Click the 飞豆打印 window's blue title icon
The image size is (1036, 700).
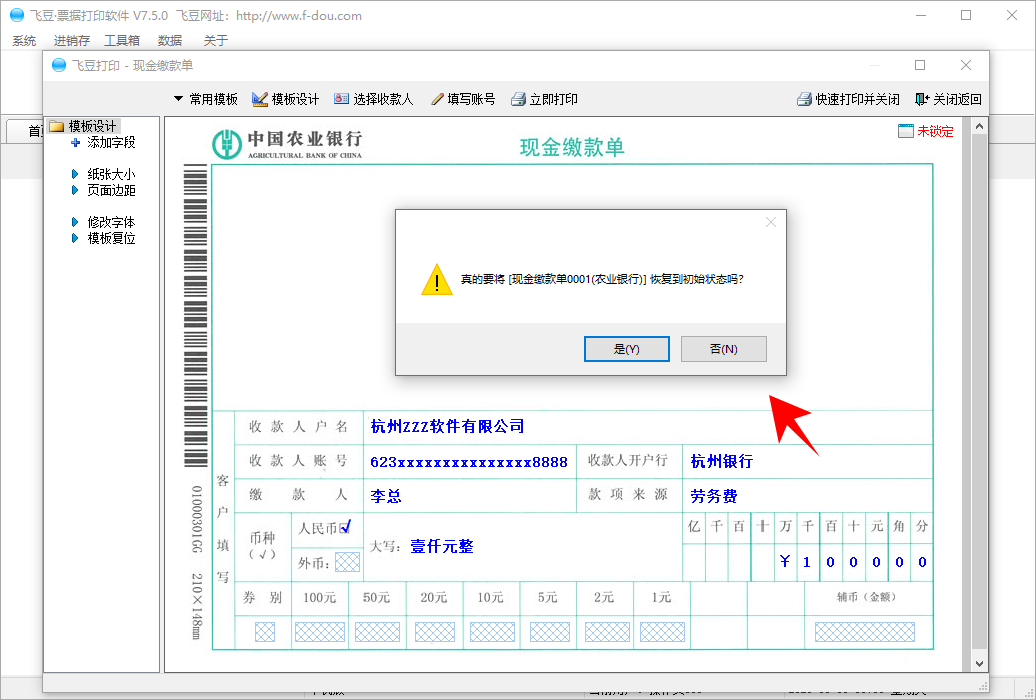click(x=59, y=65)
